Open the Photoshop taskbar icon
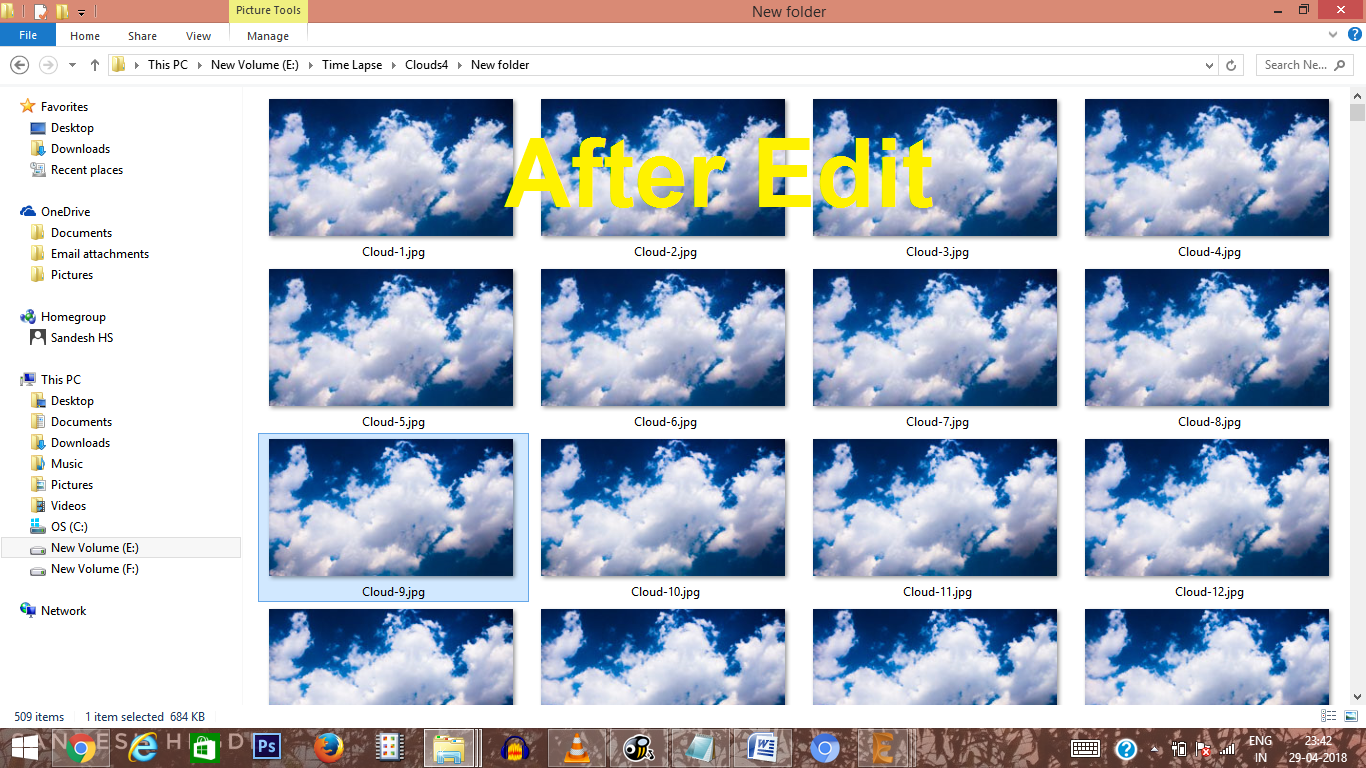Image resolution: width=1366 pixels, height=768 pixels. 266,747
